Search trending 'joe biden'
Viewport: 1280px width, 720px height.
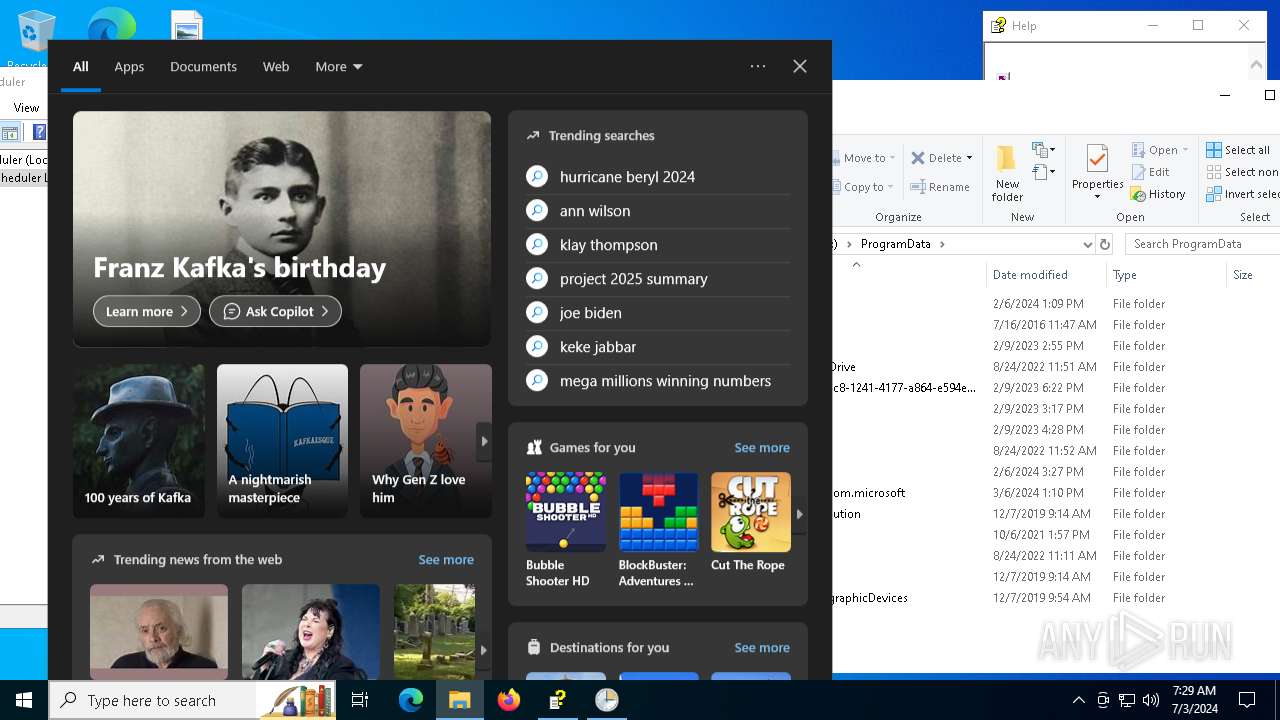click(658, 313)
